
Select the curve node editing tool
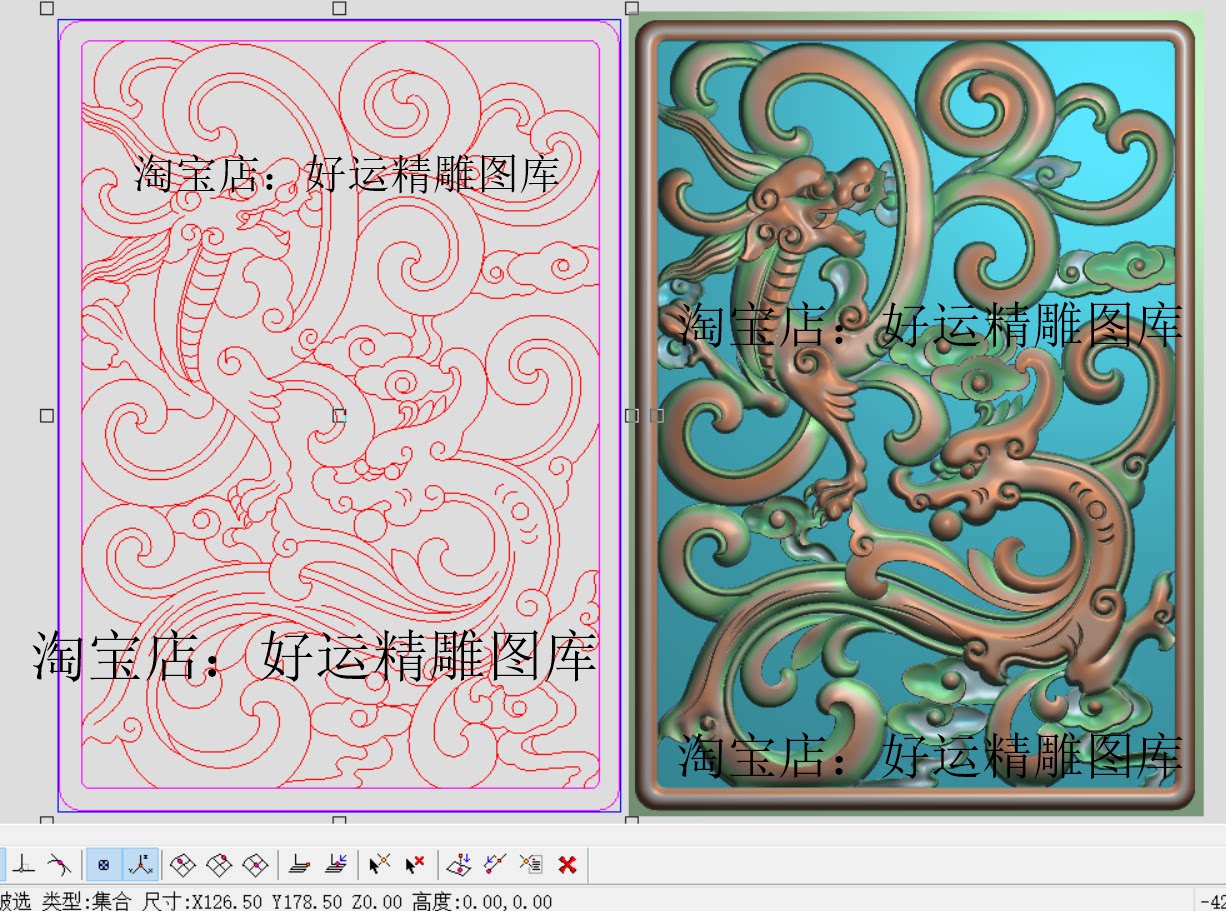[x=59, y=864]
